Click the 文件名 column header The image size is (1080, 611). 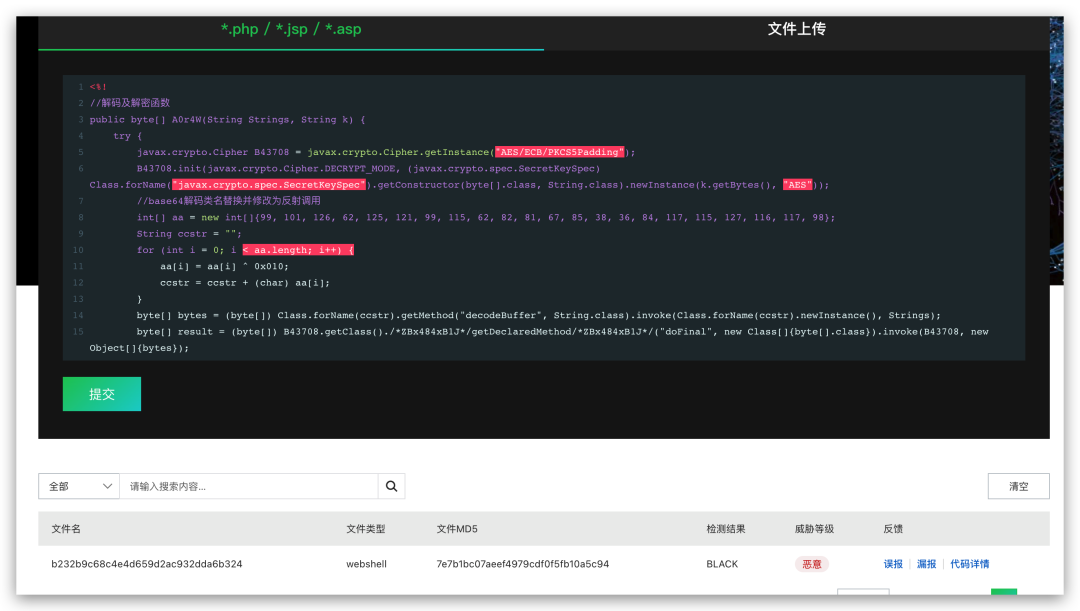click(x=66, y=529)
